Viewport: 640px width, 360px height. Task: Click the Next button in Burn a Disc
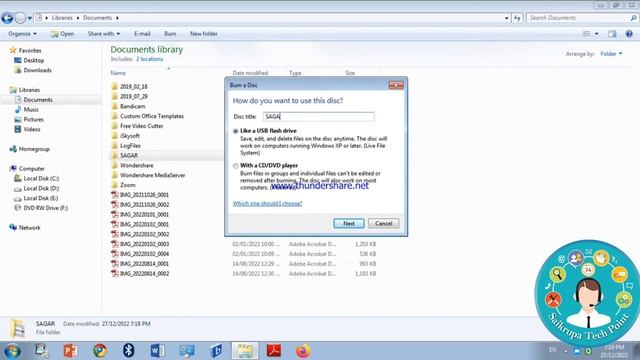(x=349, y=223)
